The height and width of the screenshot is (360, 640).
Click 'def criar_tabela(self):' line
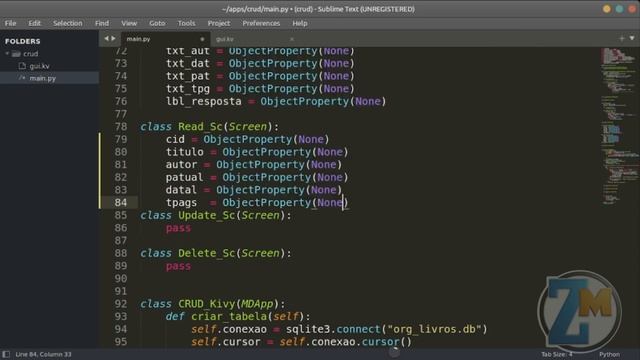point(238,316)
